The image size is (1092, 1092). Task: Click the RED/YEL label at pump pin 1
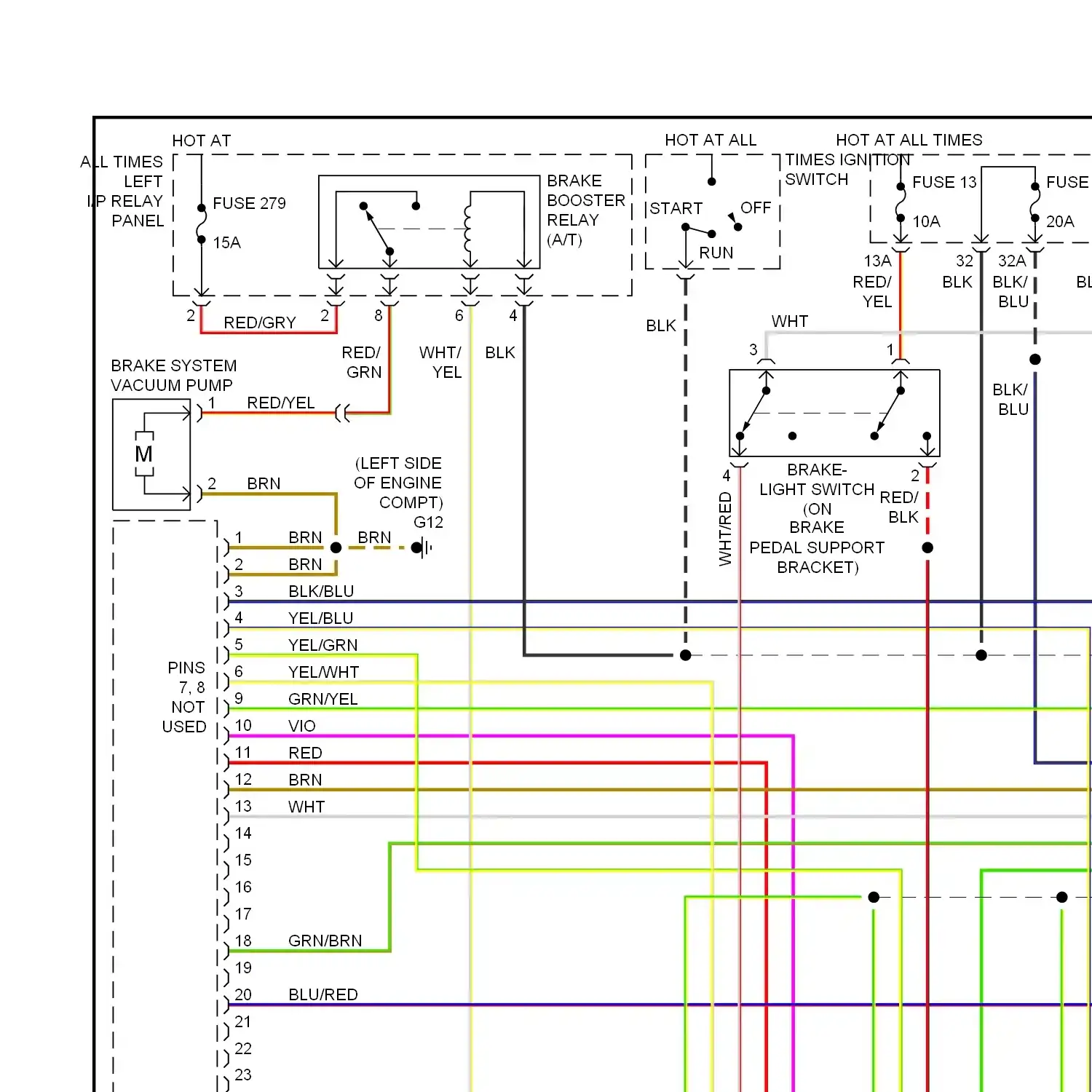click(x=280, y=403)
